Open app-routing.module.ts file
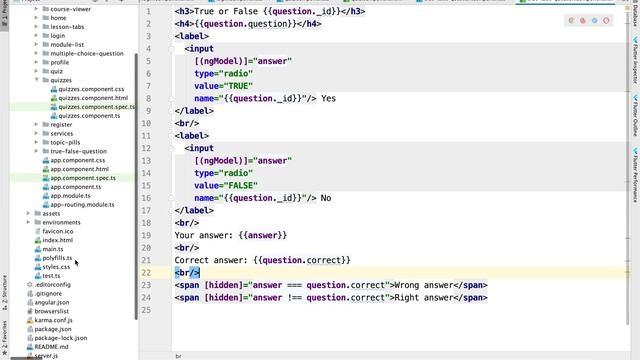The image size is (640, 360). pyautogui.click(x=82, y=204)
